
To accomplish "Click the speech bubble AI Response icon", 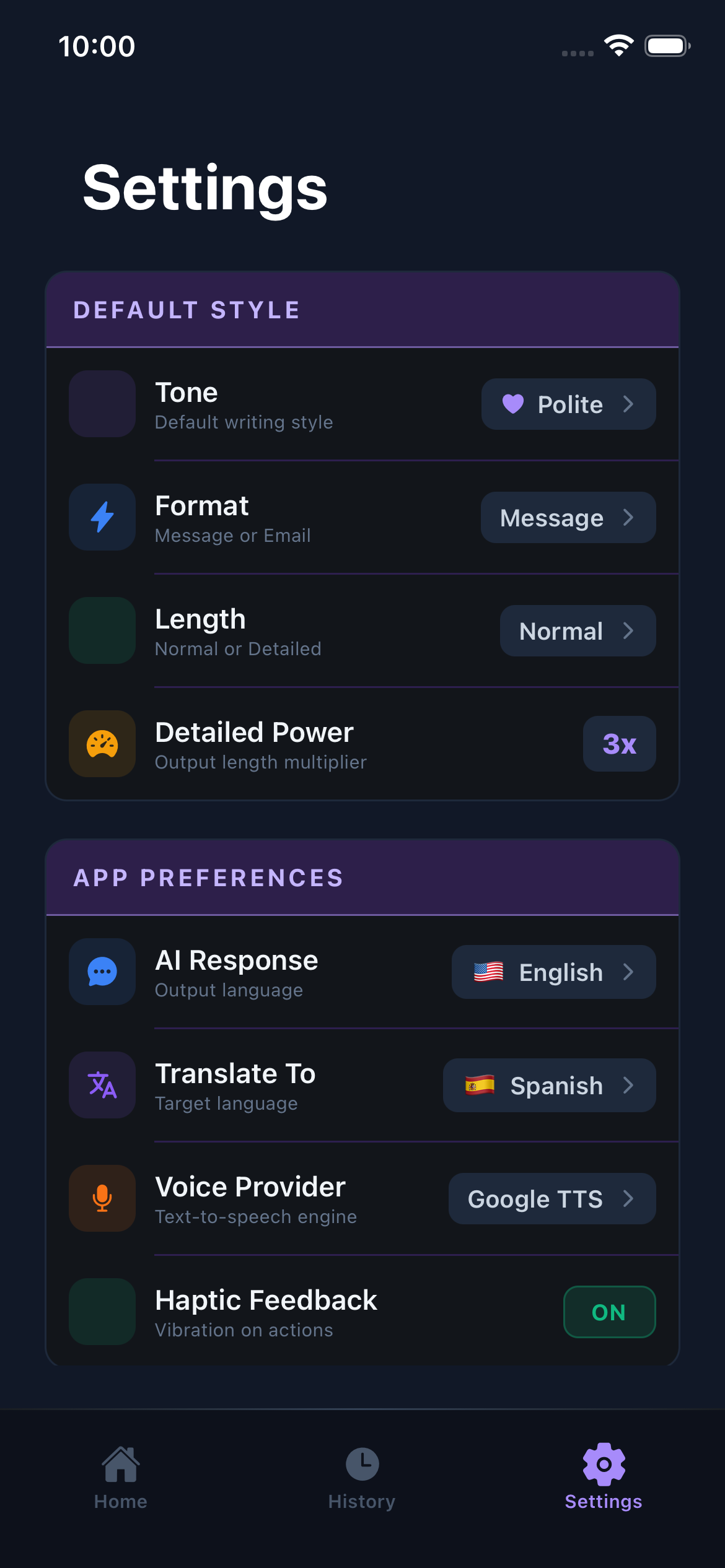I will (x=102, y=972).
